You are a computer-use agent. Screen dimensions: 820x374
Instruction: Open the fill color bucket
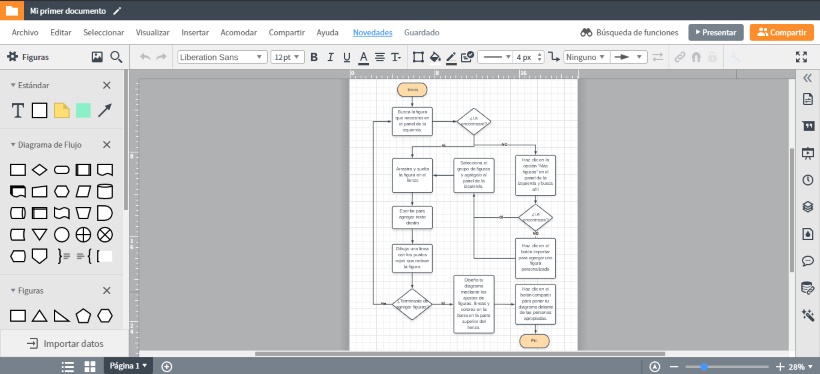435,57
